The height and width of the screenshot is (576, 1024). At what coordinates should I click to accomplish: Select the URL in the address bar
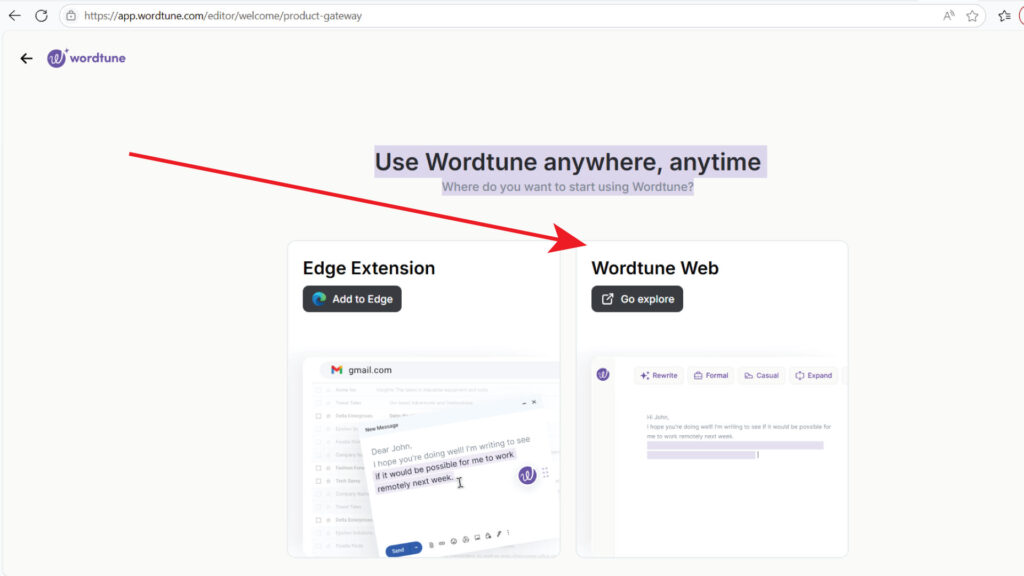(x=223, y=16)
